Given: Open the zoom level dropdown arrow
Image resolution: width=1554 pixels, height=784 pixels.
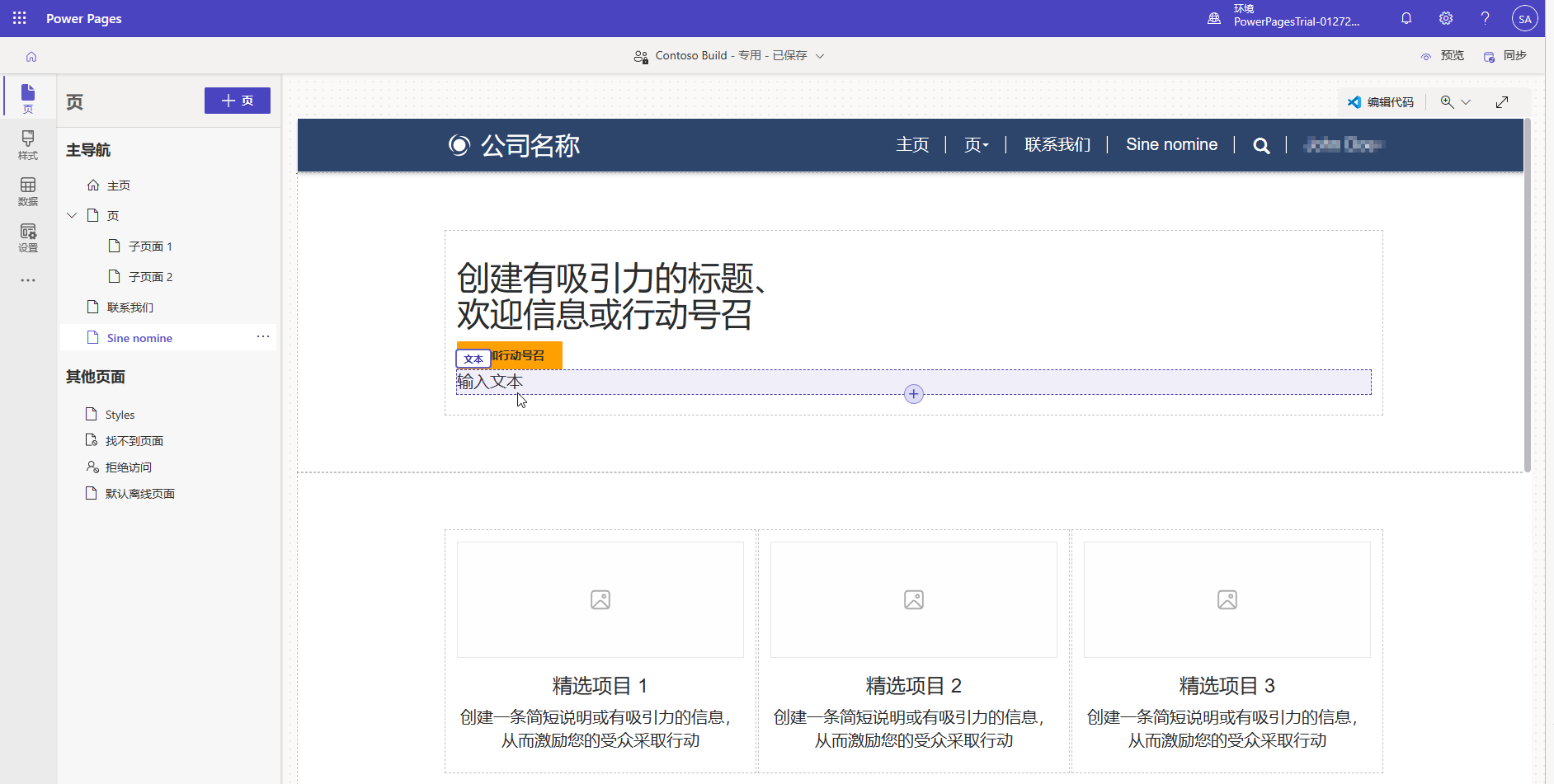Looking at the screenshot, I should click(x=1467, y=101).
